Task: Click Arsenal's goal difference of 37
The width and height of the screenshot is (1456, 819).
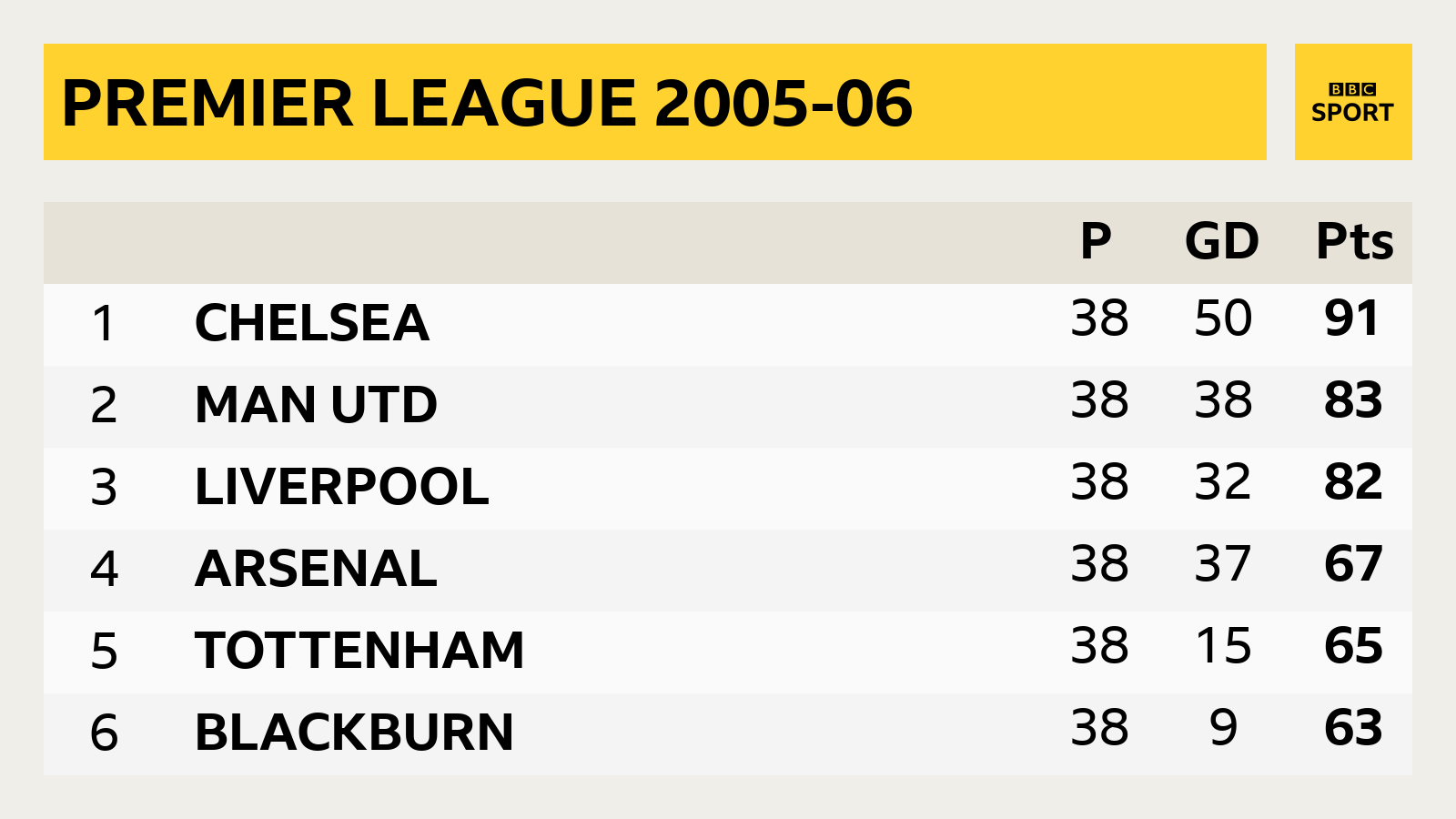Action: pyautogui.click(x=1223, y=564)
